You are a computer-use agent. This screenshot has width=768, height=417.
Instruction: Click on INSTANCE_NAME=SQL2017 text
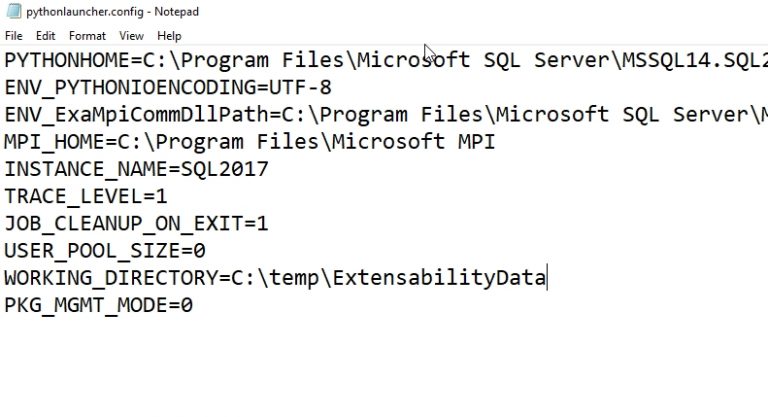click(x=137, y=168)
